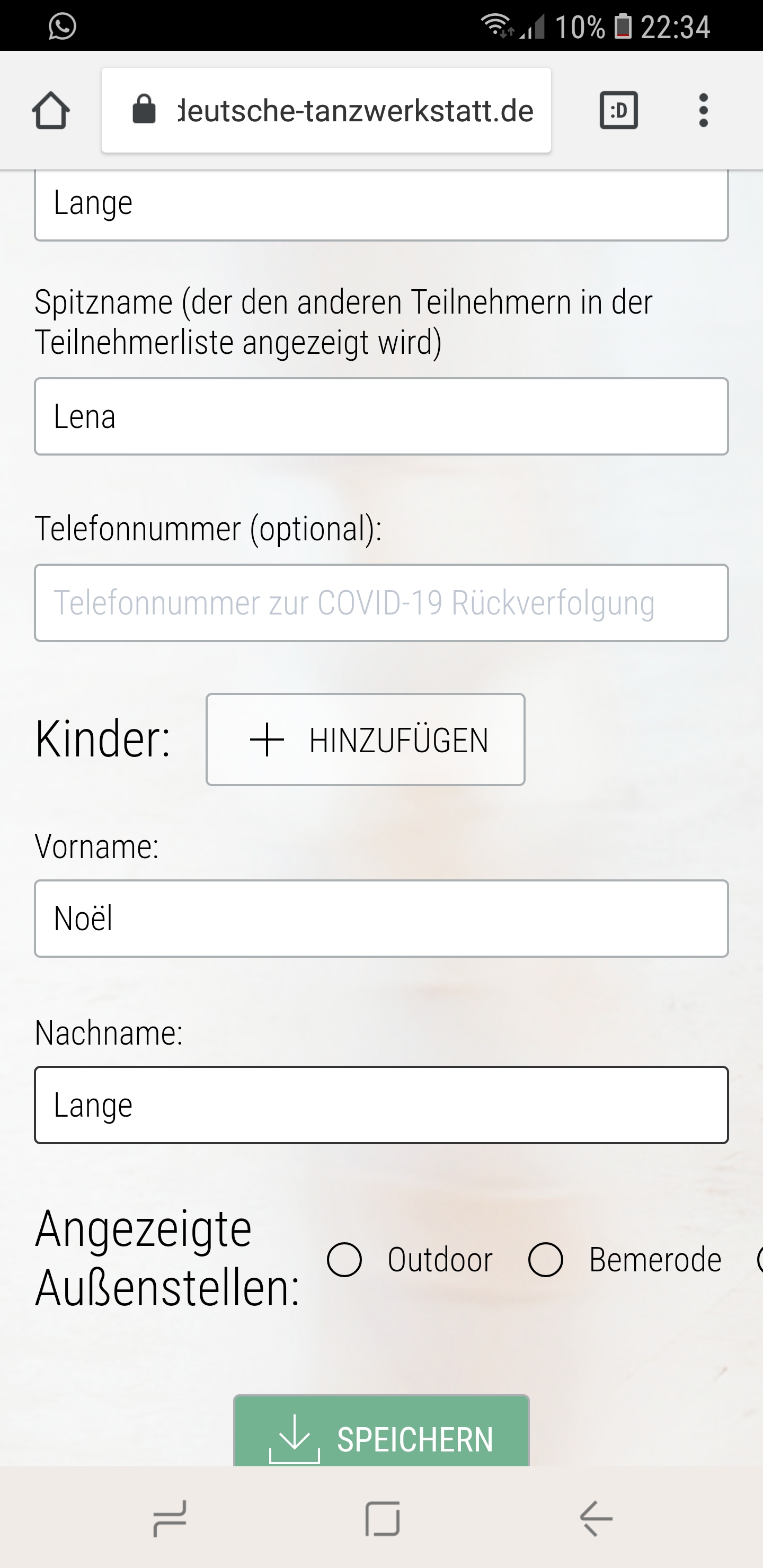Tap the battery status indicator
This screenshot has width=763, height=1568.
(x=623, y=26)
